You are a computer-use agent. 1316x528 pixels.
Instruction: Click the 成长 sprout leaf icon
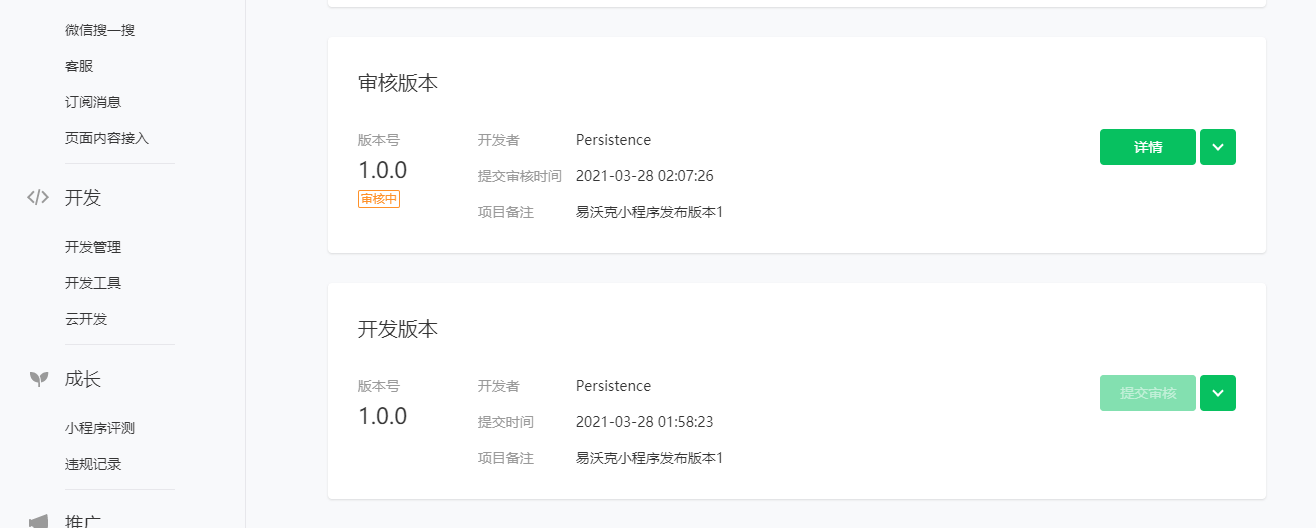coord(38,379)
